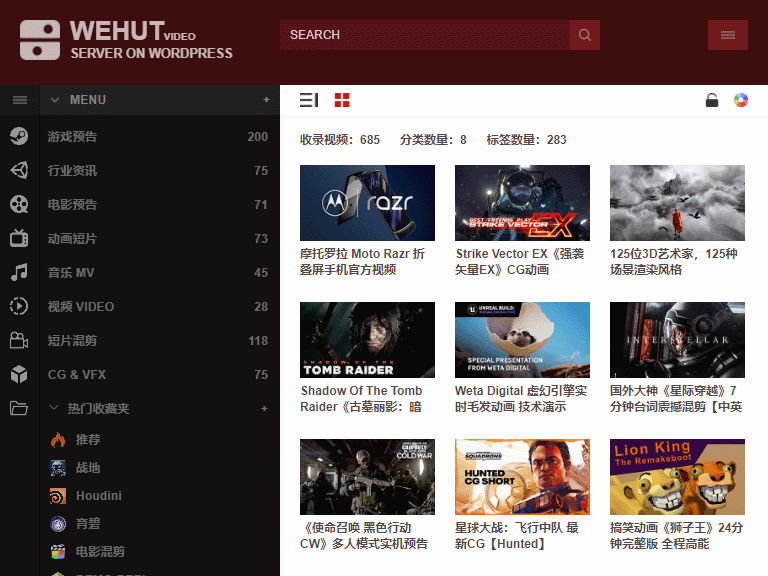
Task: Click the music note icon for 音乐 MV
Action: point(19,272)
